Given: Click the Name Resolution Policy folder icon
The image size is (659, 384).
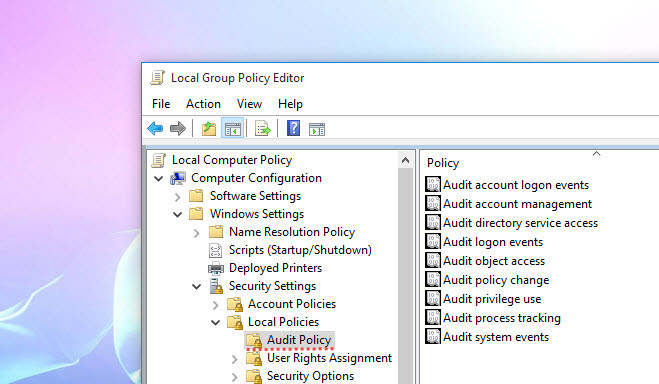Looking at the screenshot, I should [x=216, y=232].
